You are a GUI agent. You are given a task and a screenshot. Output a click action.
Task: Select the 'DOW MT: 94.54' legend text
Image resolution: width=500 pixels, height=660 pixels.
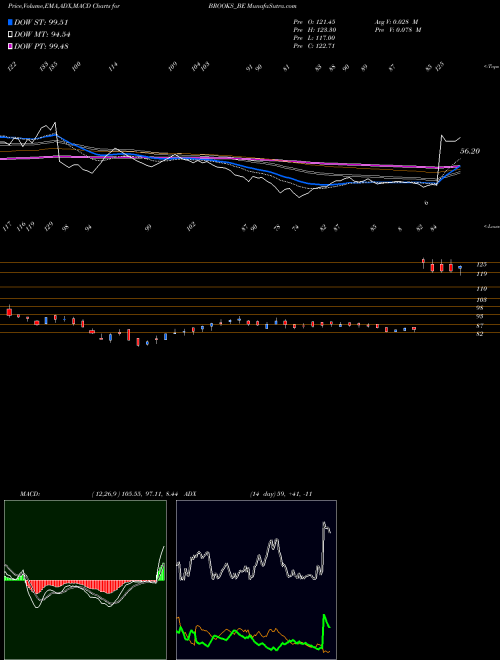coord(42,35)
